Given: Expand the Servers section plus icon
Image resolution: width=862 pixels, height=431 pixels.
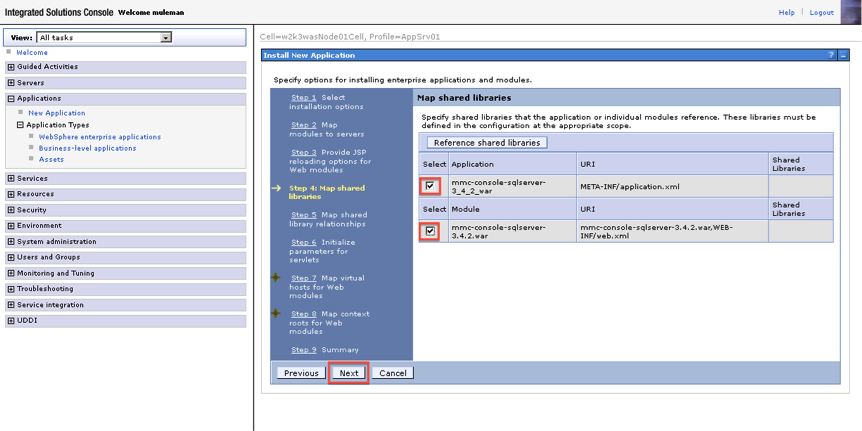Looking at the screenshot, I should pos(11,83).
